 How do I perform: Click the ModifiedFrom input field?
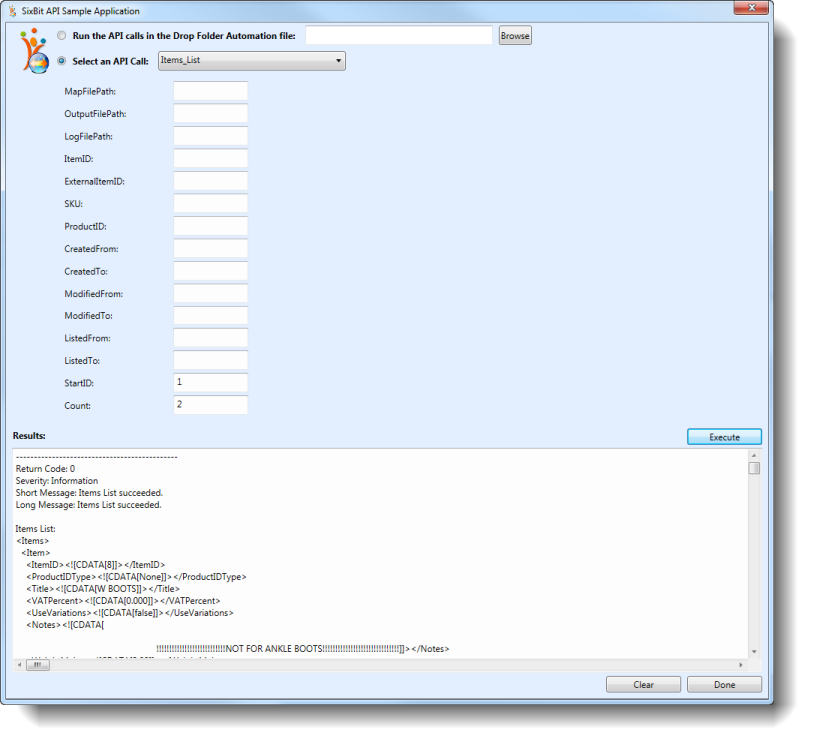point(210,293)
